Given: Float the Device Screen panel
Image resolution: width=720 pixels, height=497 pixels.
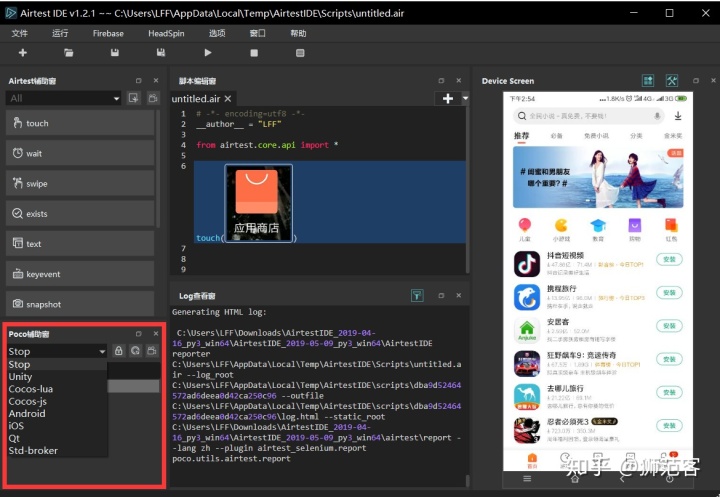Looking at the screenshot, I should (x=696, y=81).
